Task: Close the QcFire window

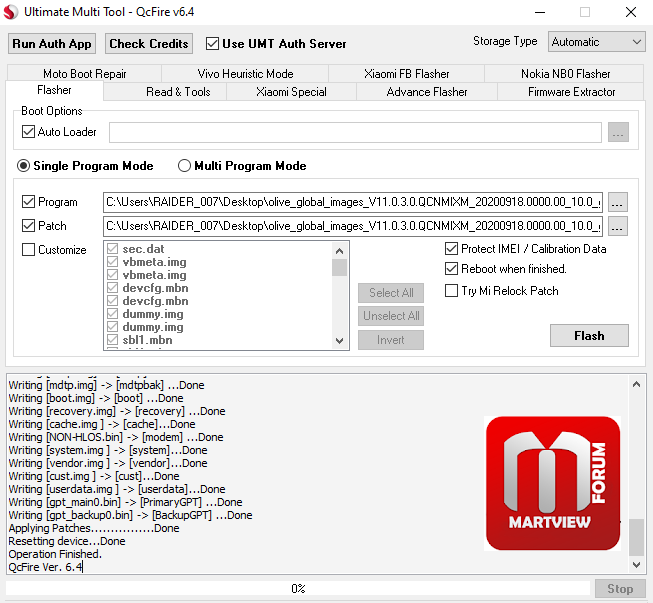Action: click(631, 12)
